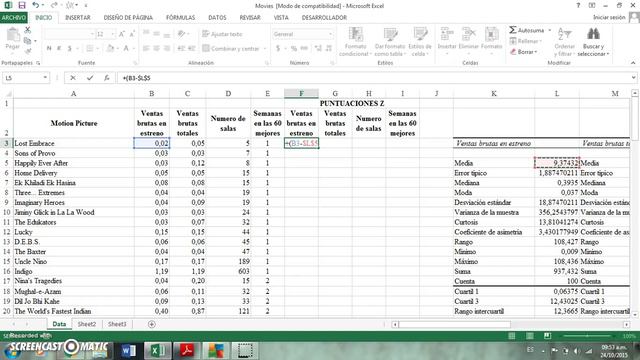640x360 pixels.
Task: Click the Buscar y seleccionar binoculars icon
Action: (593, 34)
